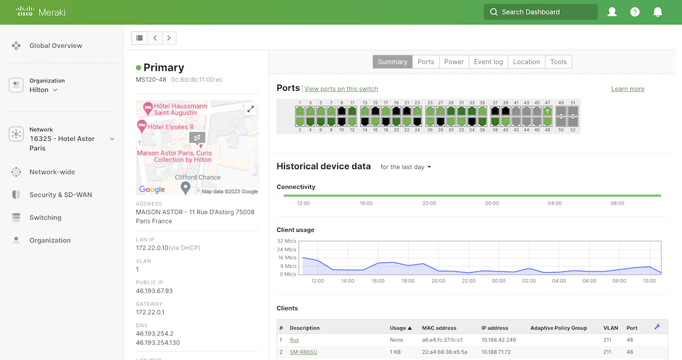Image resolution: width=682 pixels, height=360 pixels.
Task: Open the 'for the last day' time range dropdown
Action: [405, 167]
